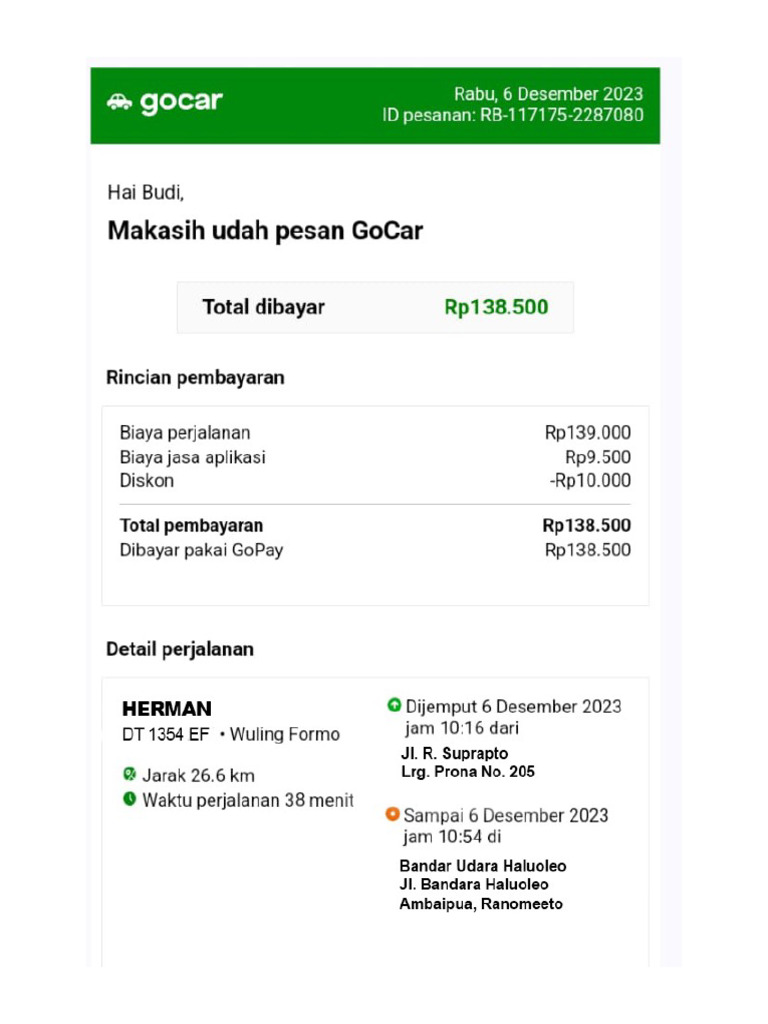Click the Dibayar pakai GoPay line
Screen dimensions: 768x1024
point(375,550)
